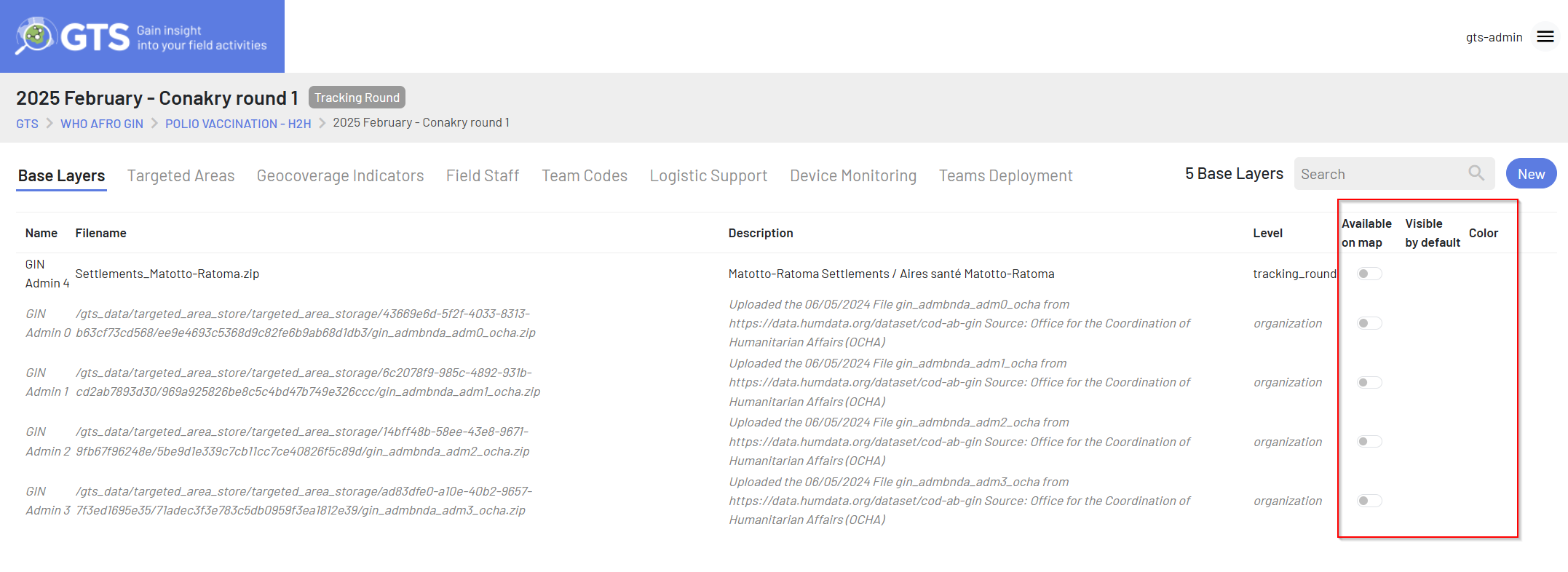This screenshot has height=572, width=1568.
Task: Click the New button
Action: 1531,174
